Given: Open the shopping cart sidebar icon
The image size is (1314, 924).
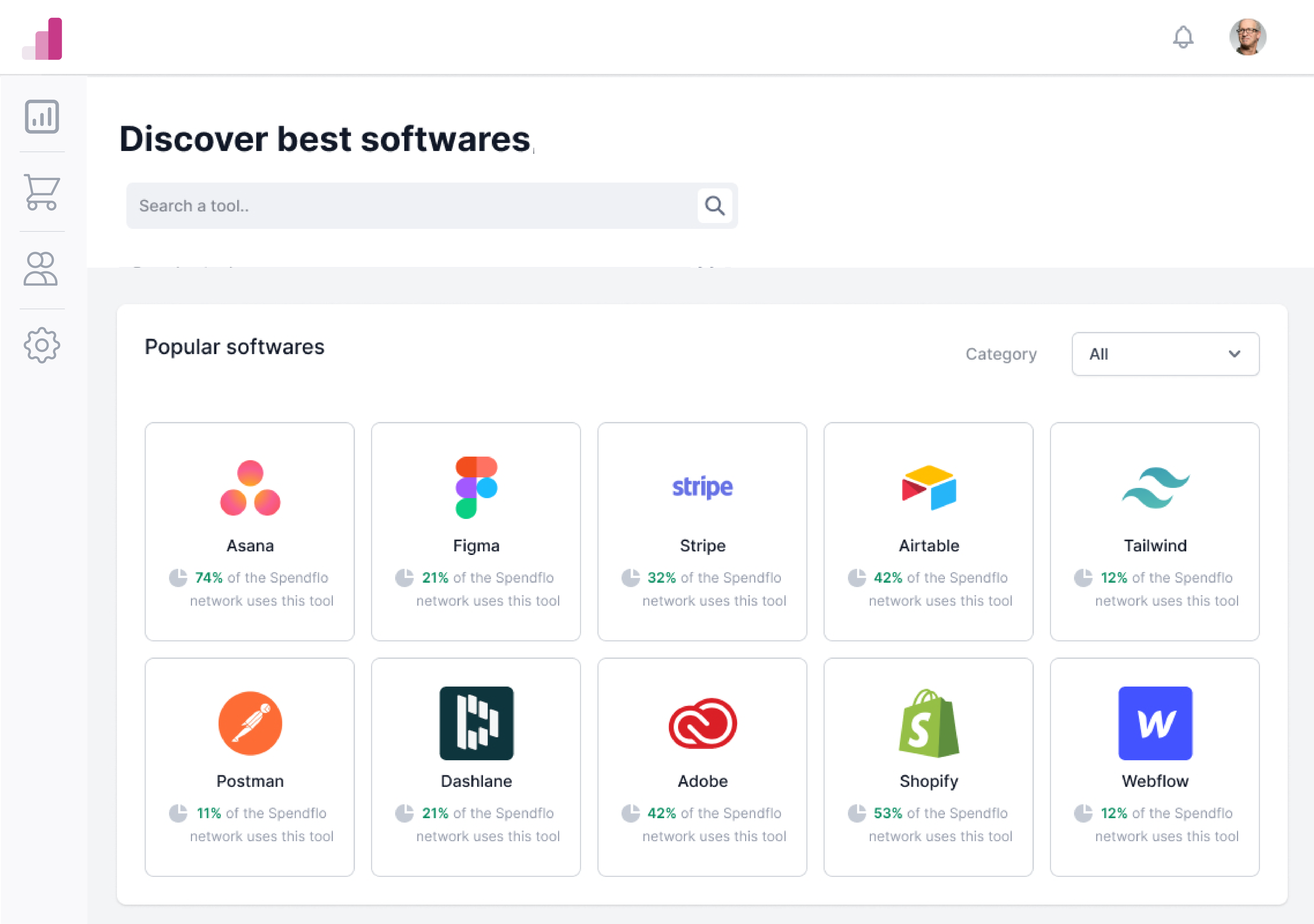Looking at the screenshot, I should 42,192.
